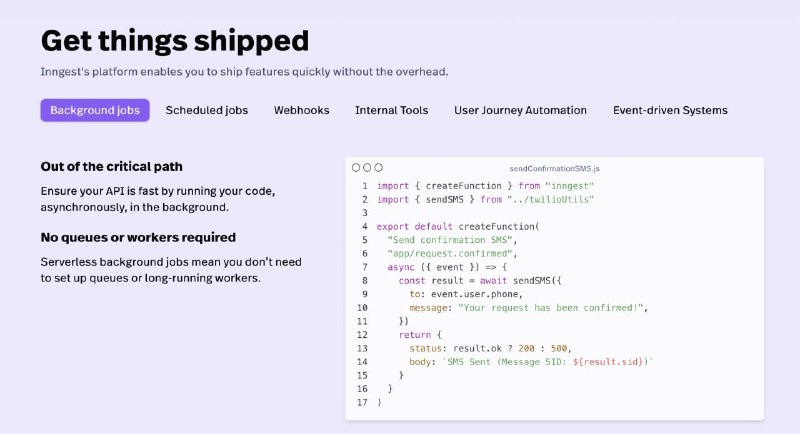Click the first circle in code window header
Screen dimensions: 800x434
click(x=356, y=168)
